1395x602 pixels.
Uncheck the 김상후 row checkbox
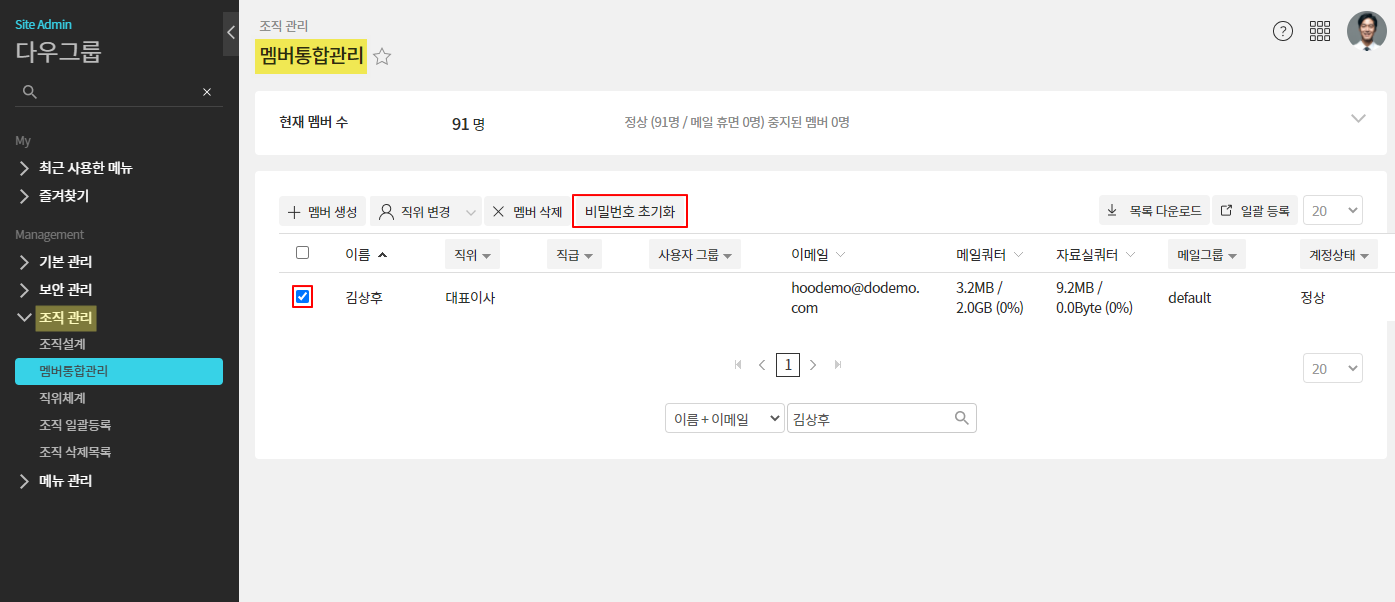click(x=303, y=296)
